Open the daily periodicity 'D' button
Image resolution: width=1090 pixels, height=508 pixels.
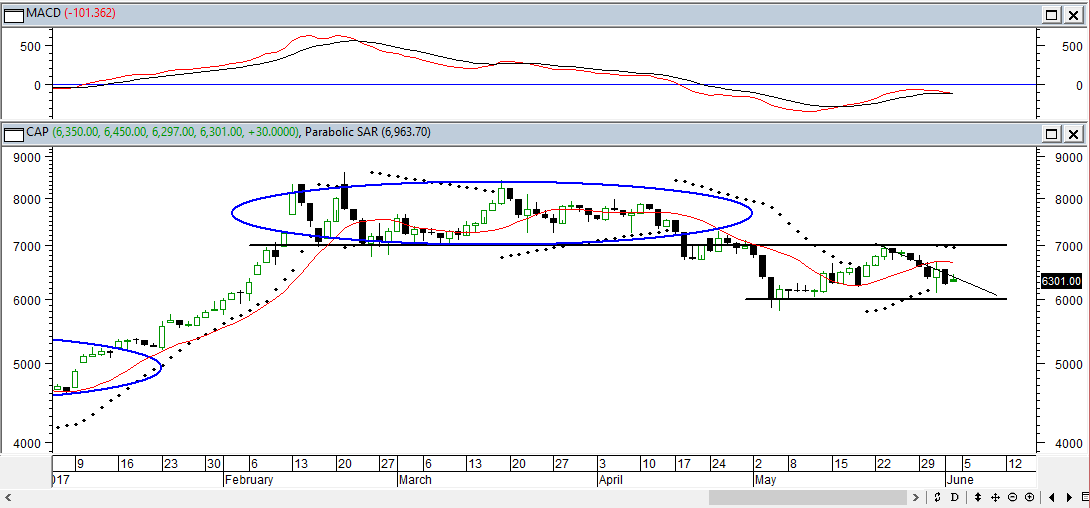click(955, 498)
